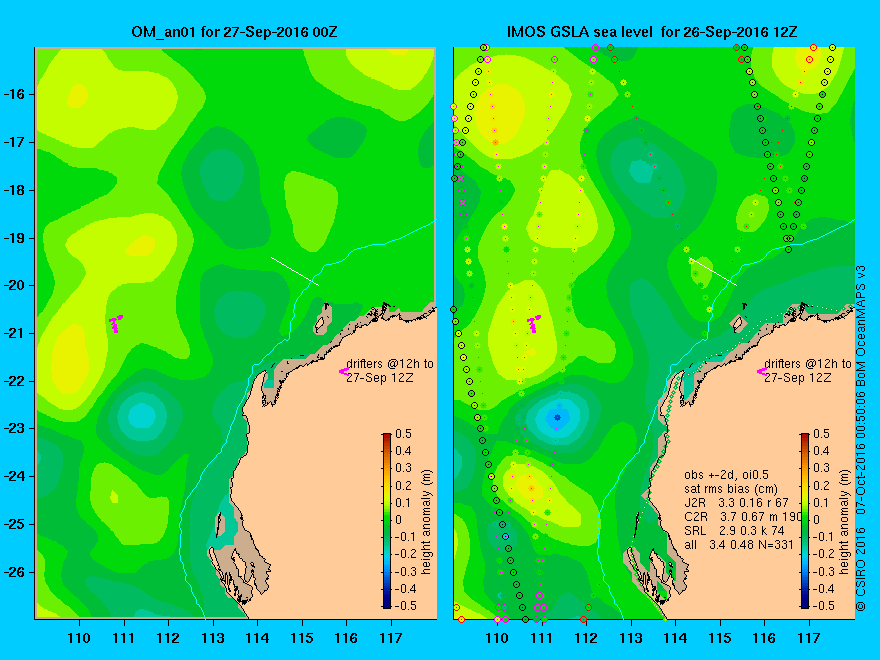Click longitude 117 under the left map
This screenshot has height=660, width=880.
[391, 638]
